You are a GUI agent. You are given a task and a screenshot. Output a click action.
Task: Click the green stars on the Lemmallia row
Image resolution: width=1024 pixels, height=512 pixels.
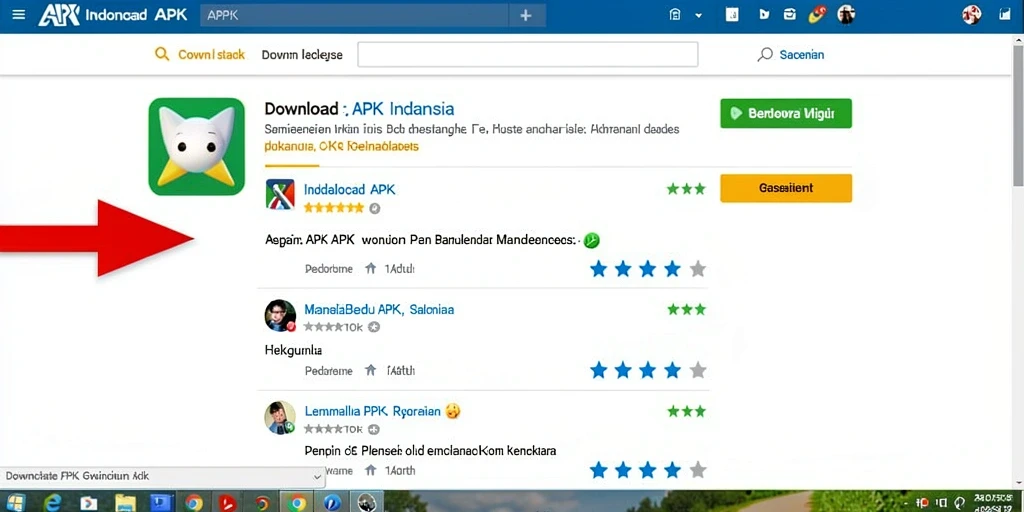pos(686,411)
